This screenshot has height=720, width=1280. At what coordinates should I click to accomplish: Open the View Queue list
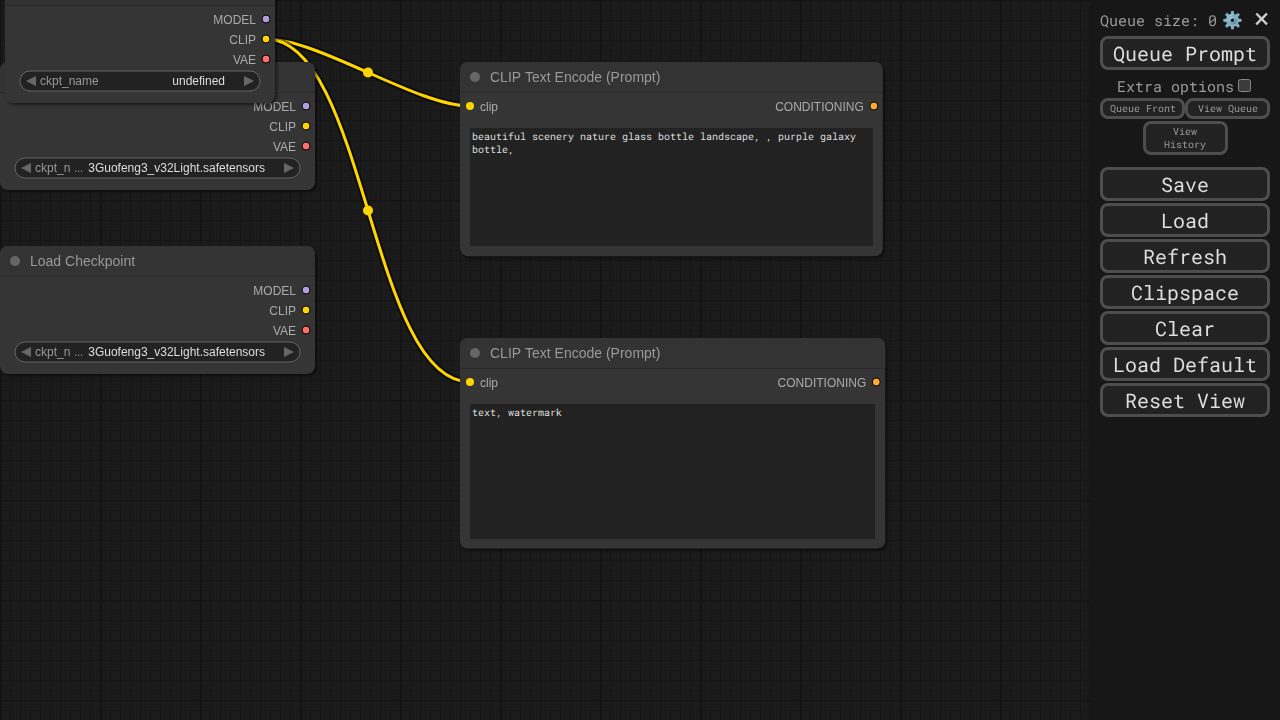1227,109
